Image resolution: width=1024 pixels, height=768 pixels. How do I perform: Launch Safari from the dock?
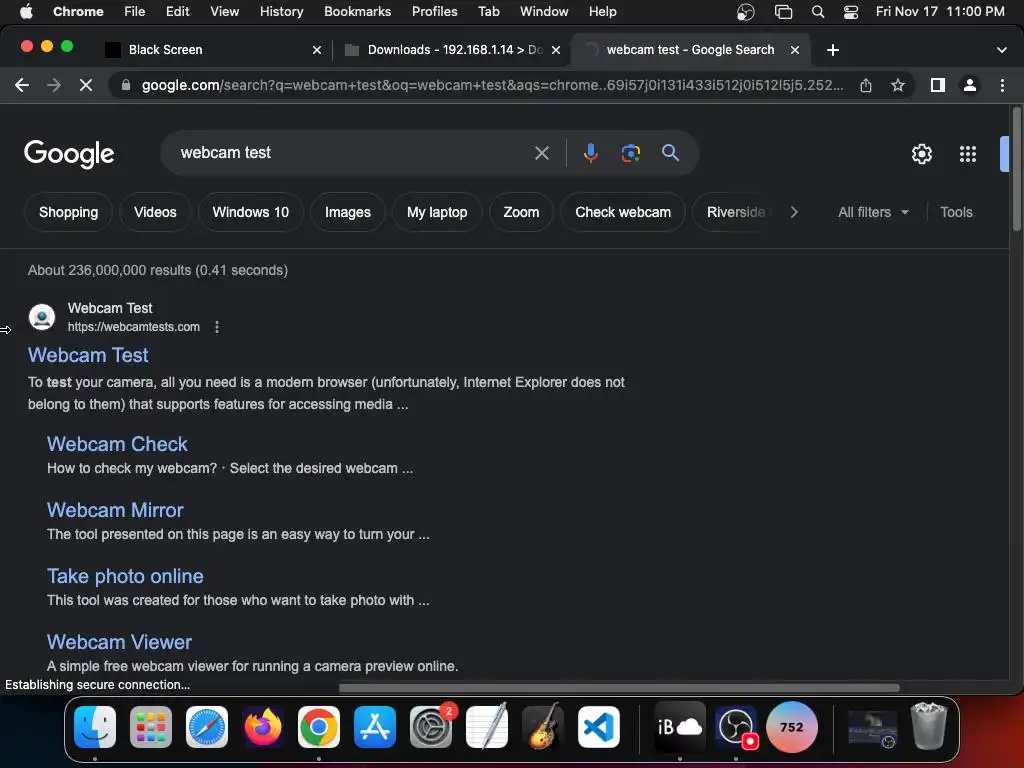pos(207,727)
